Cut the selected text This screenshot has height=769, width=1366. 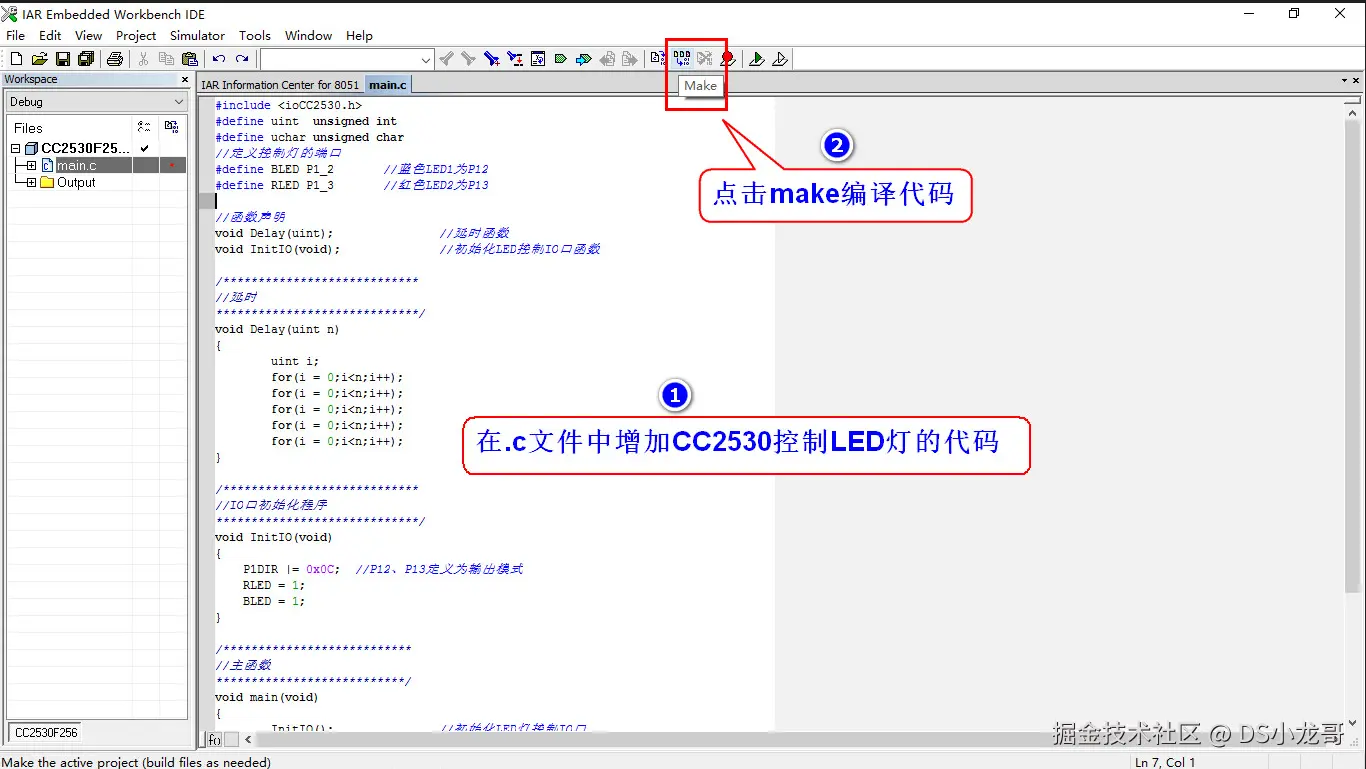(143, 58)
